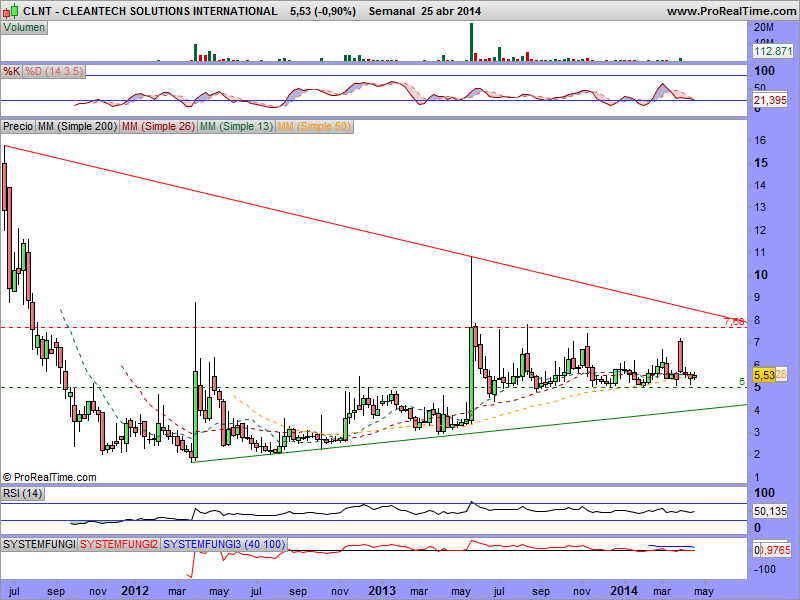800x600 pixels.
Task: Click the red 7,68 resistance level label
Action: tap(734, 321)
